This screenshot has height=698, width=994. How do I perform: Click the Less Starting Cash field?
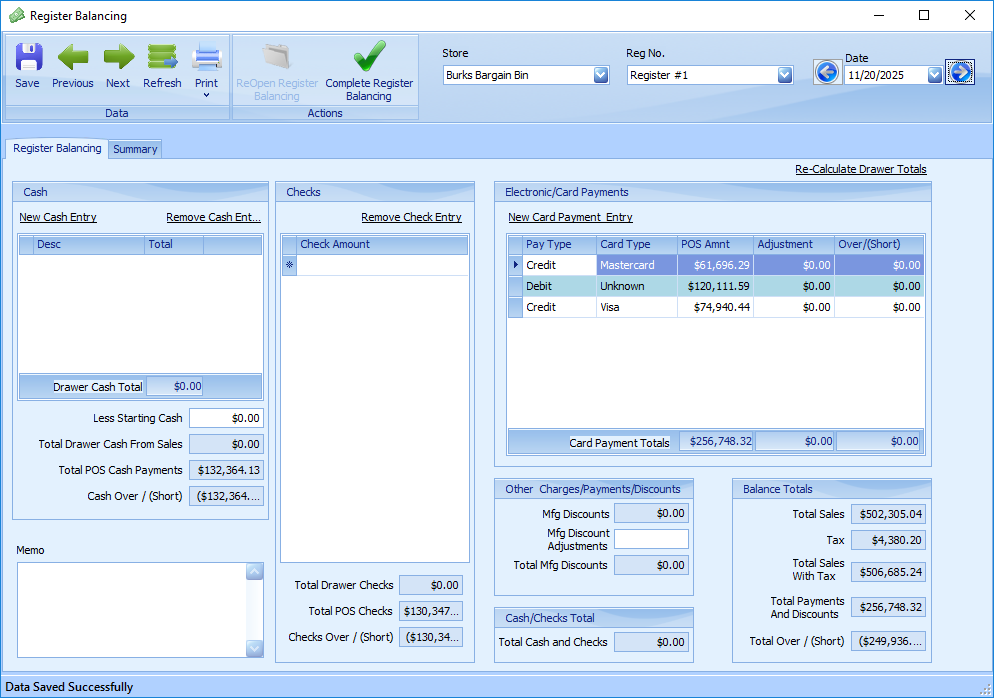(x=226, y=418)
